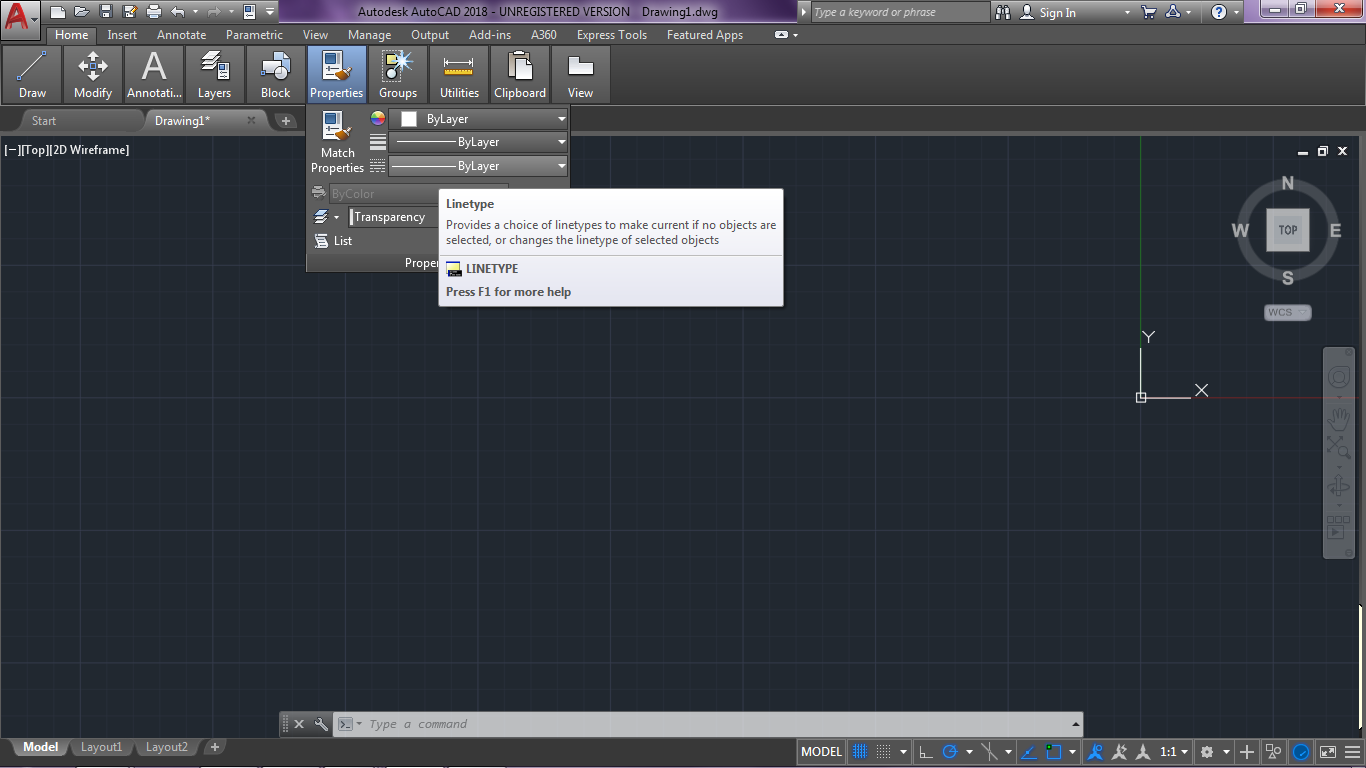1366x768 pixels.
Task: Click Annotation Monitor plus icon
Action: point(1247,752)
